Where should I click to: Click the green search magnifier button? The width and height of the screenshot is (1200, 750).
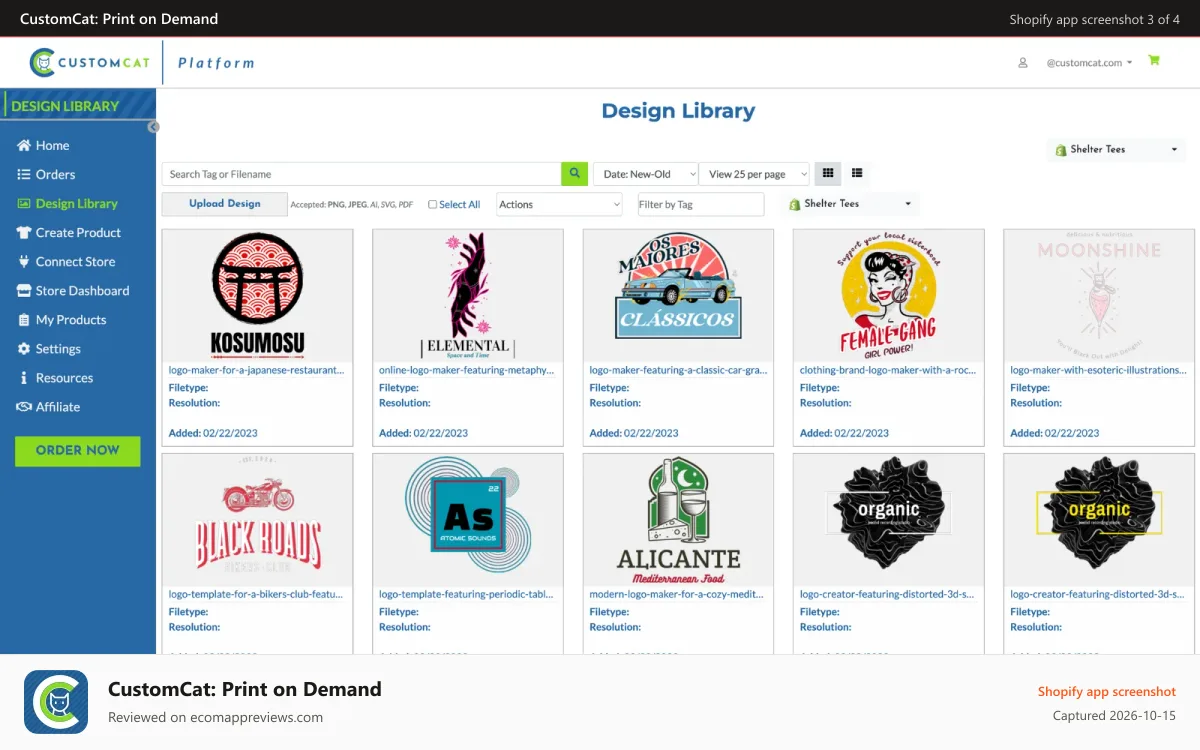pyautogui.click(x=575, y=174)
